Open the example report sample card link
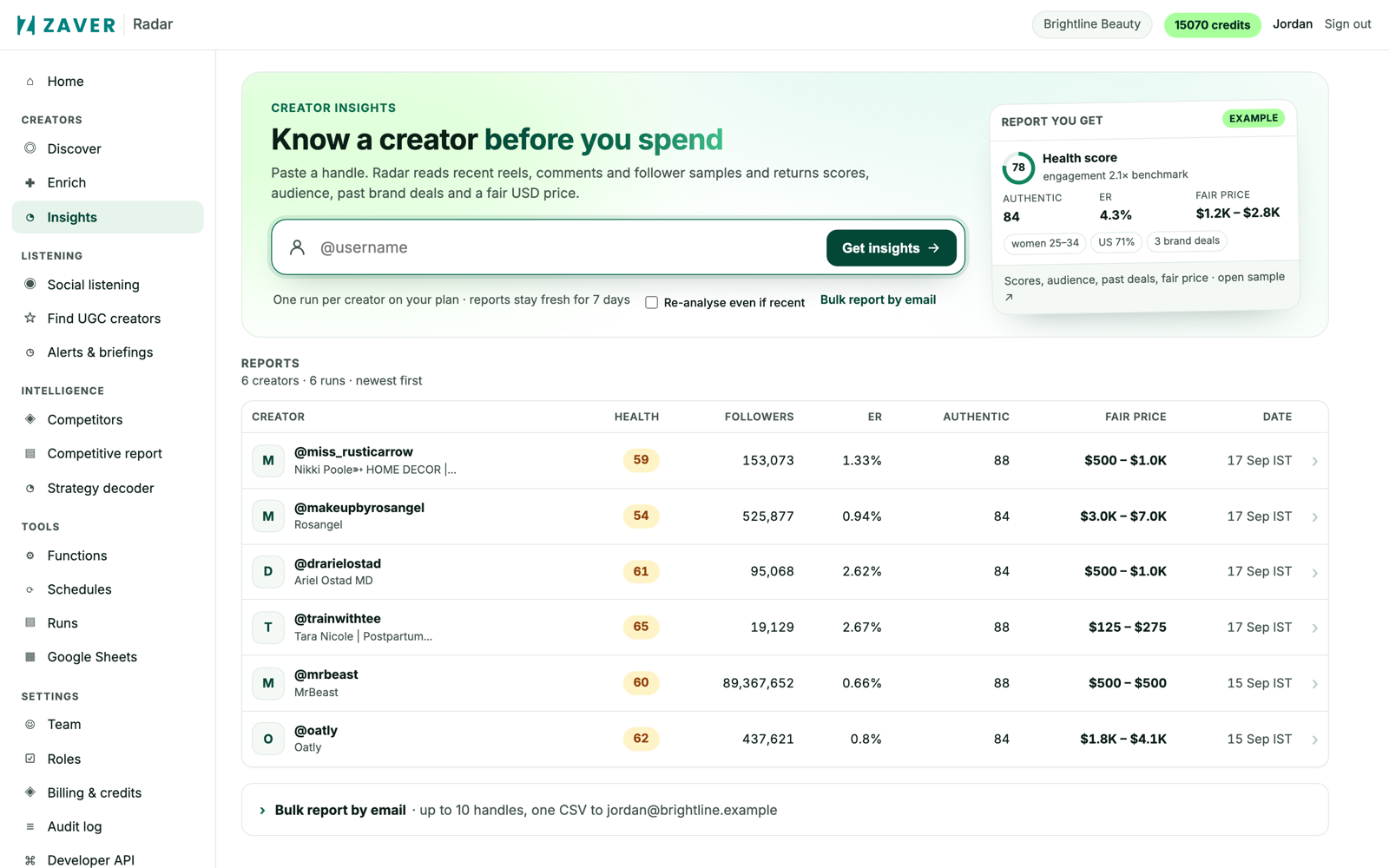Viewport: 1389px width, 868px height. [x=1144, y=286]
